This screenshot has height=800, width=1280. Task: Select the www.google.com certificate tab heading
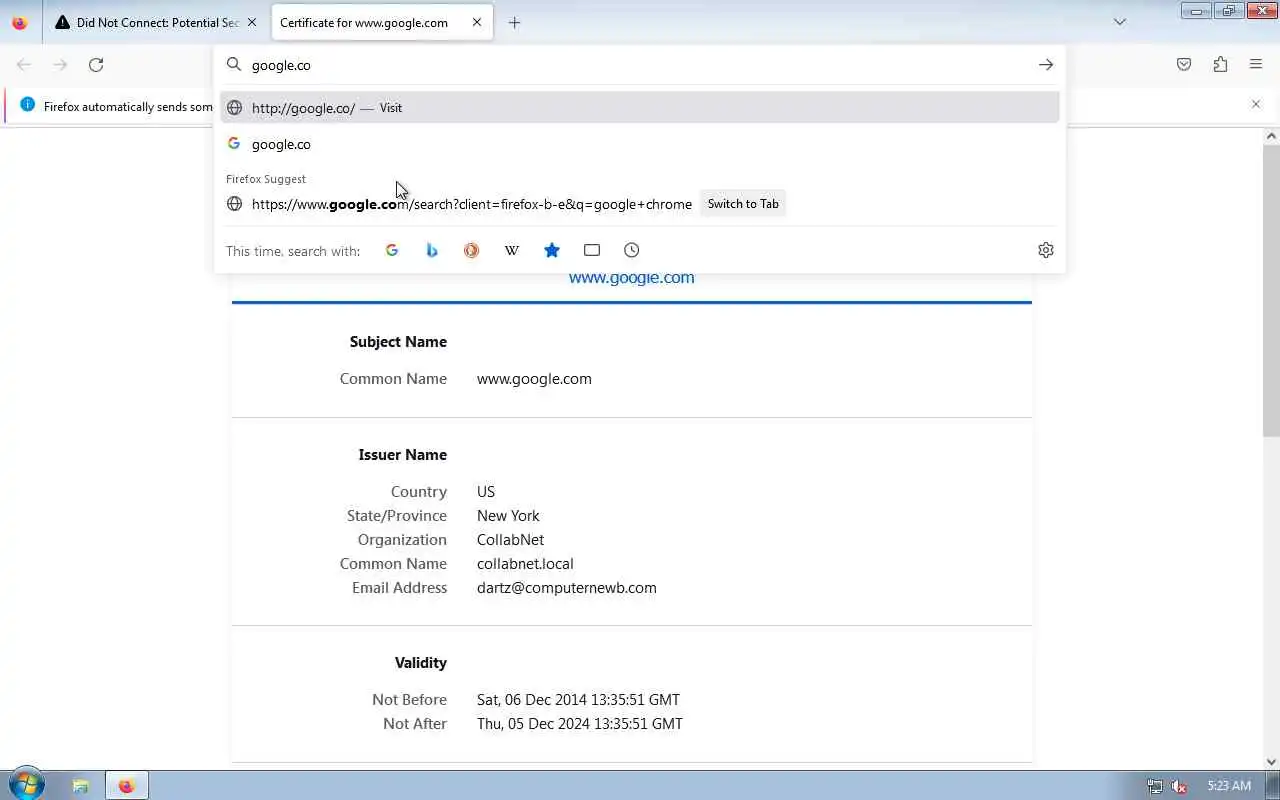(631, 278)
